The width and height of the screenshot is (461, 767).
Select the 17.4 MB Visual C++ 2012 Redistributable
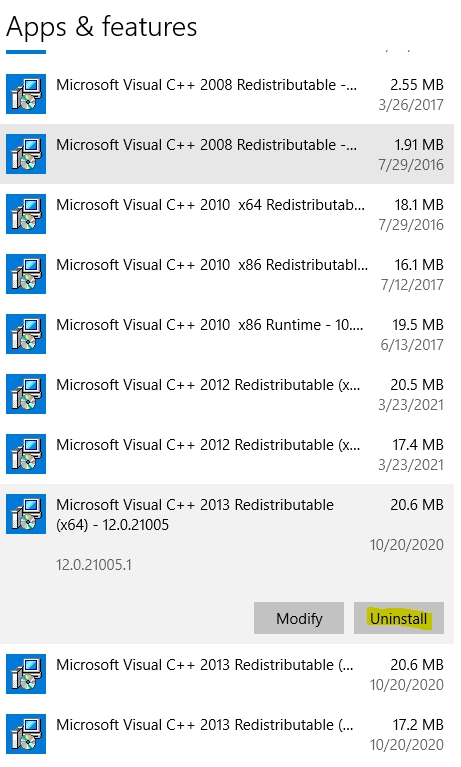point(227,454)
